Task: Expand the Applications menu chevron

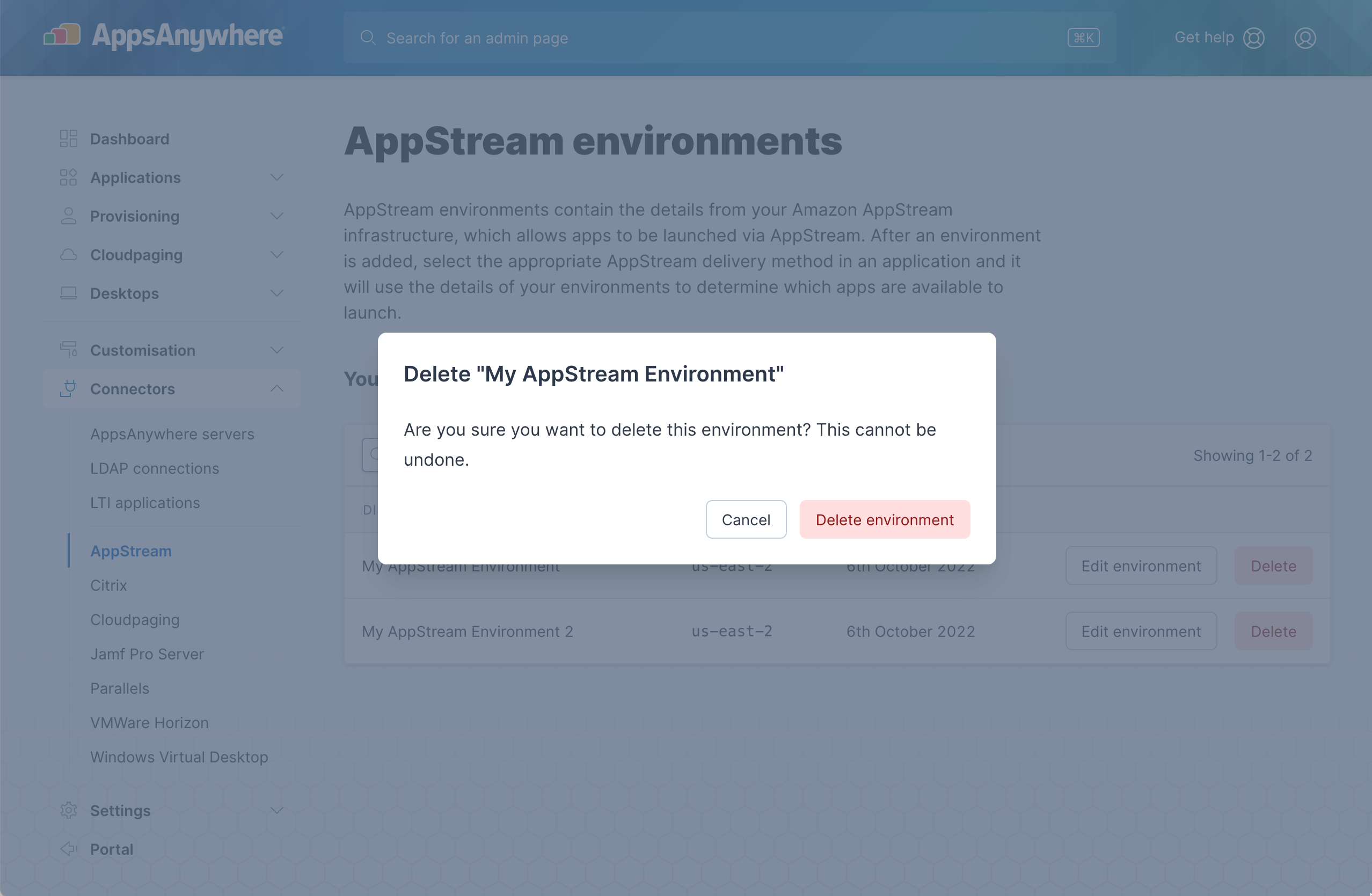Action: tap(276, 178)
